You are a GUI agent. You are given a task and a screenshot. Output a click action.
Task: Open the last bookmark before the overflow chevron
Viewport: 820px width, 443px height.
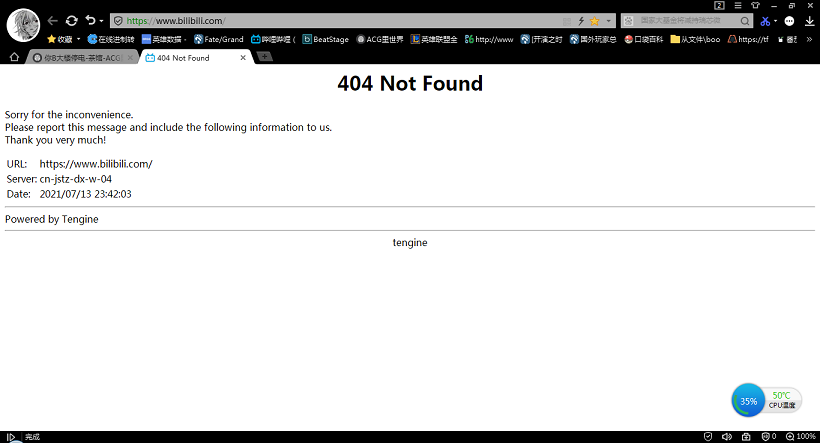click(x=787, y=39)
